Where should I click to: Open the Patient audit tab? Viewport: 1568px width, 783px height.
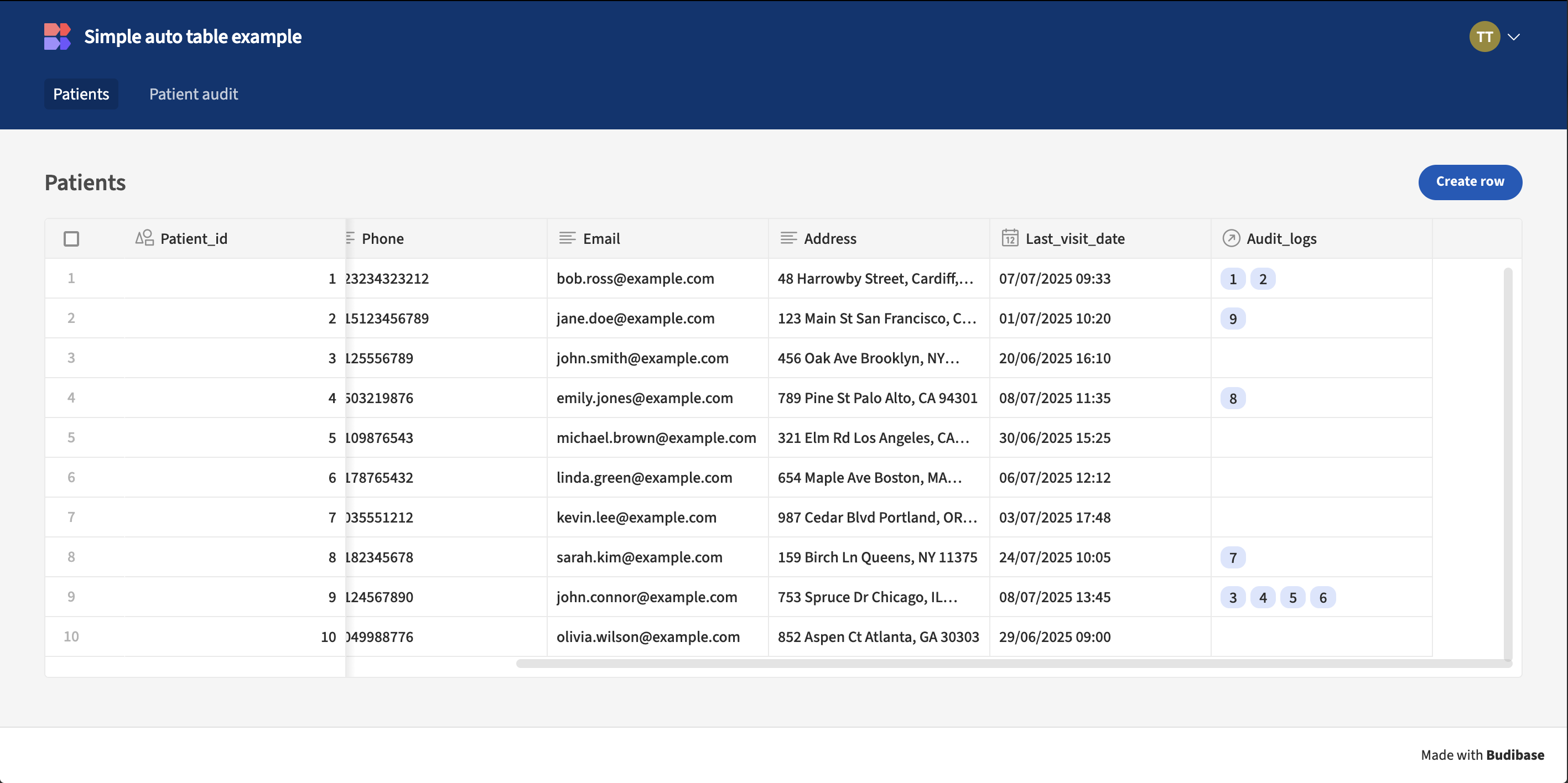click(194, 93)
